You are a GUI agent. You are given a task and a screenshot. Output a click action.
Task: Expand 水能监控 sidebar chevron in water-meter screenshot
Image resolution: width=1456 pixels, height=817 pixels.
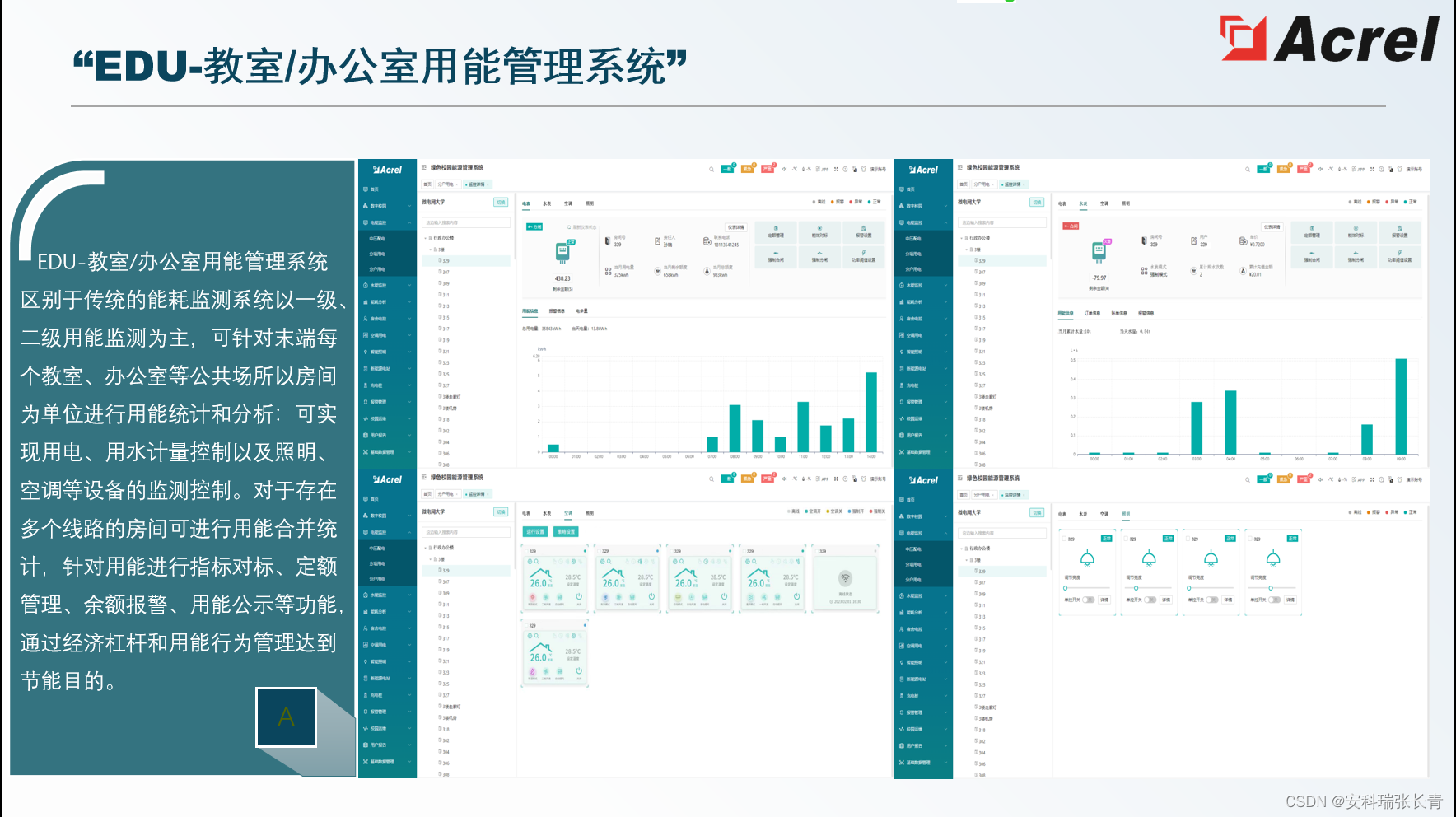(x=946, y=285)
